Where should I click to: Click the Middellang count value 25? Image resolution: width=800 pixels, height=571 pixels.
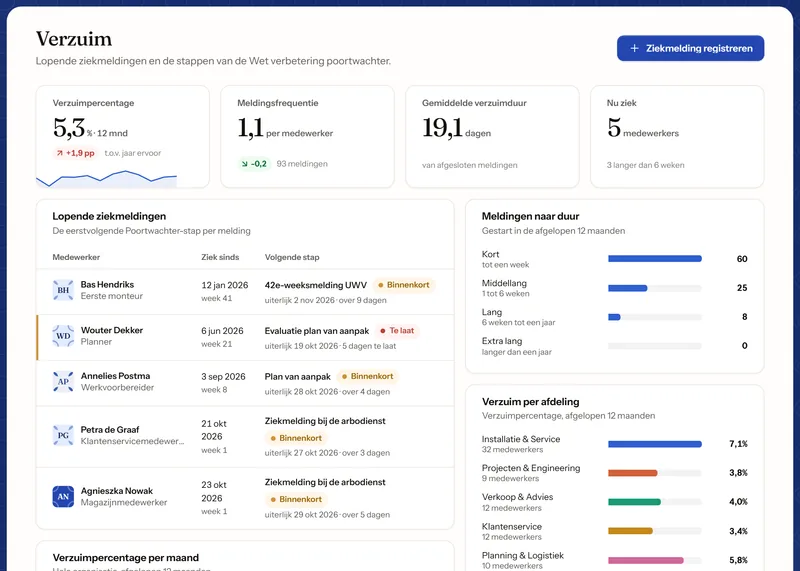(742, 288)
